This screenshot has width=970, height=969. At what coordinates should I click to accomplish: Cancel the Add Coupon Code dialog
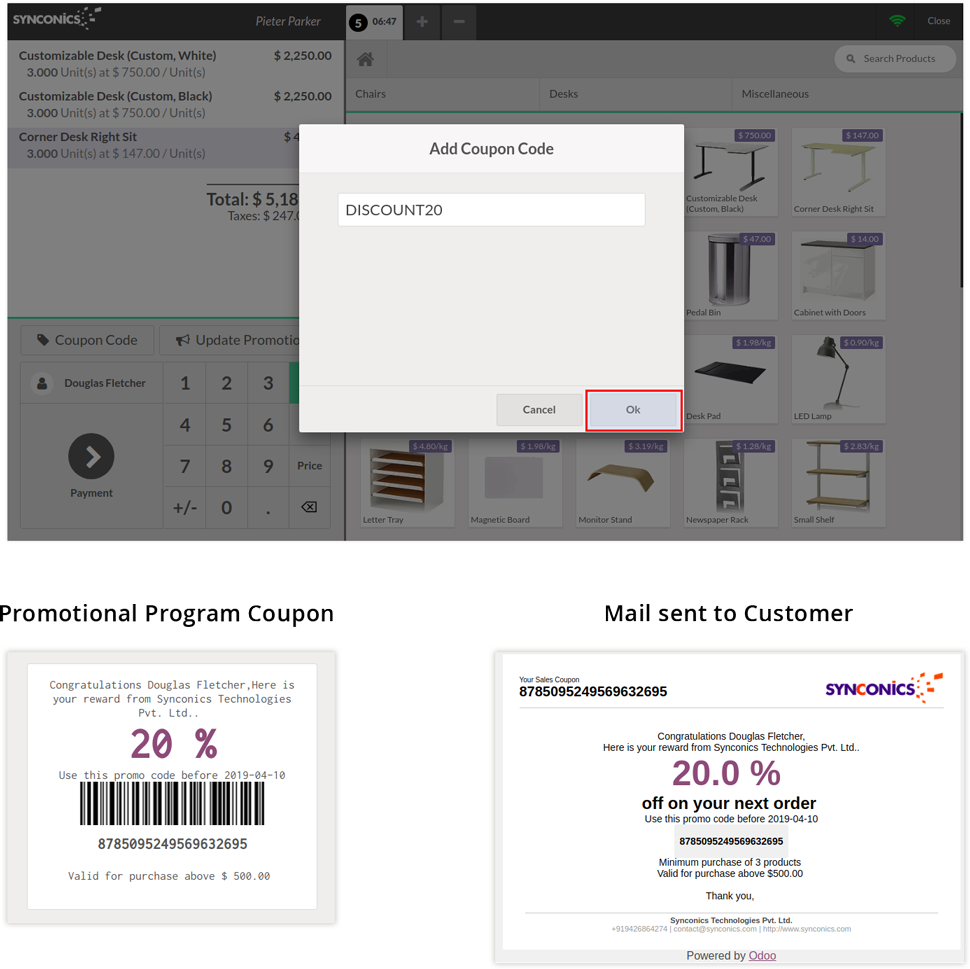[x=539, y=410]
